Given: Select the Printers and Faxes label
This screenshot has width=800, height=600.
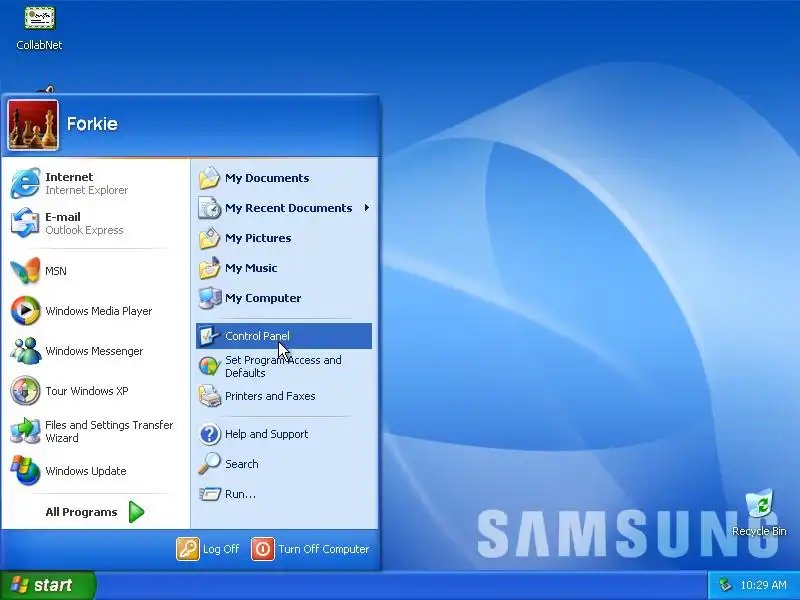Looking at the screenshot, I should [270, 396].
